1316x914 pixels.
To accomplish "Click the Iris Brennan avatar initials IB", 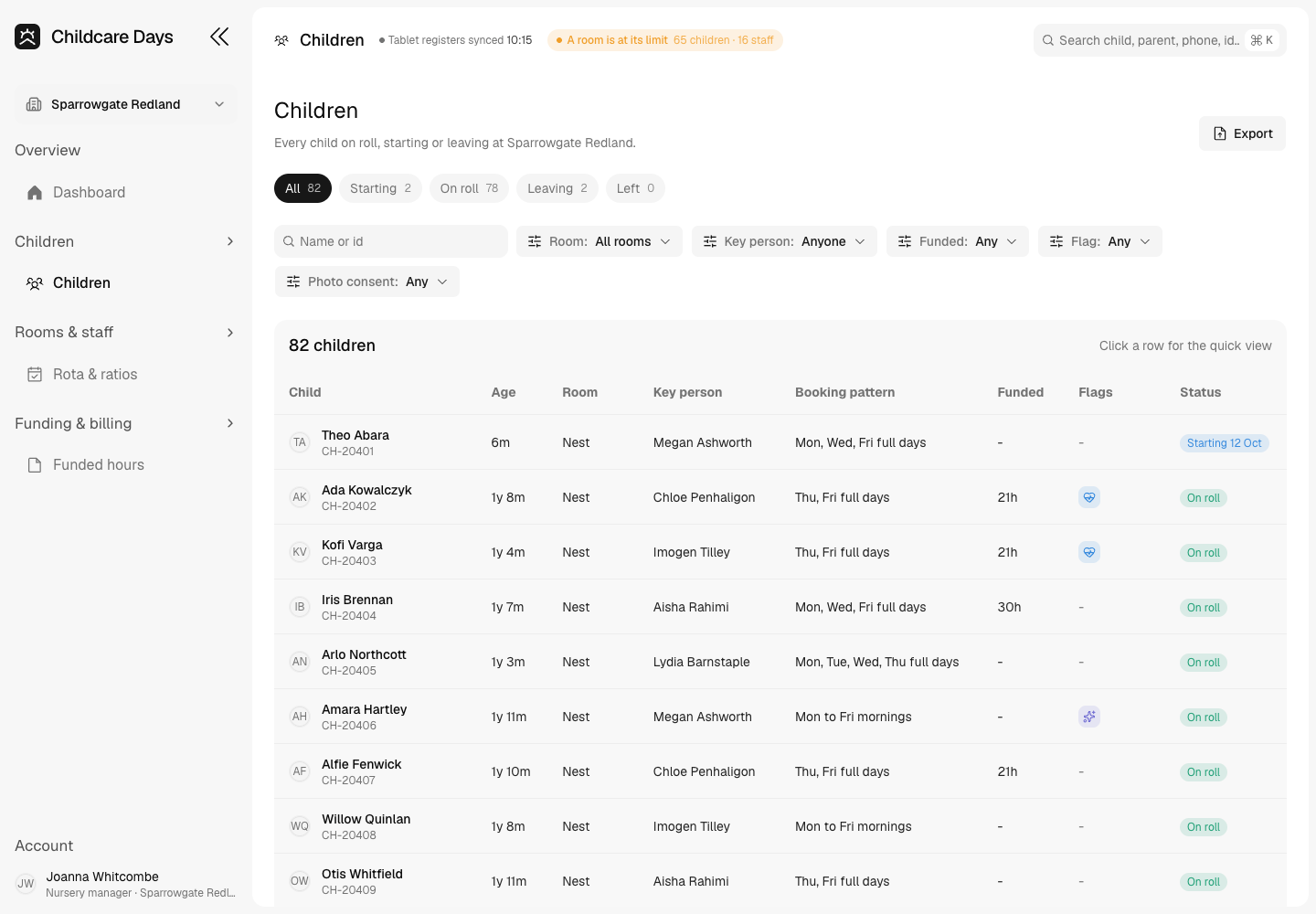I will pyautogui.click(x=300, y=607).
